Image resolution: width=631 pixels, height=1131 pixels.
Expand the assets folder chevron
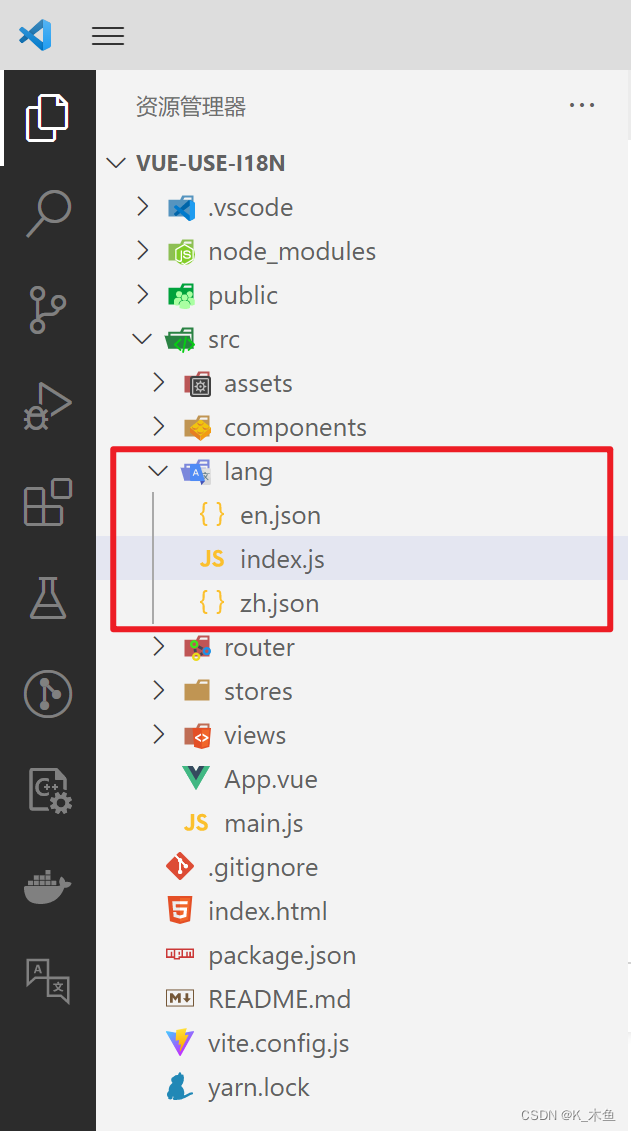pos(159,383)
